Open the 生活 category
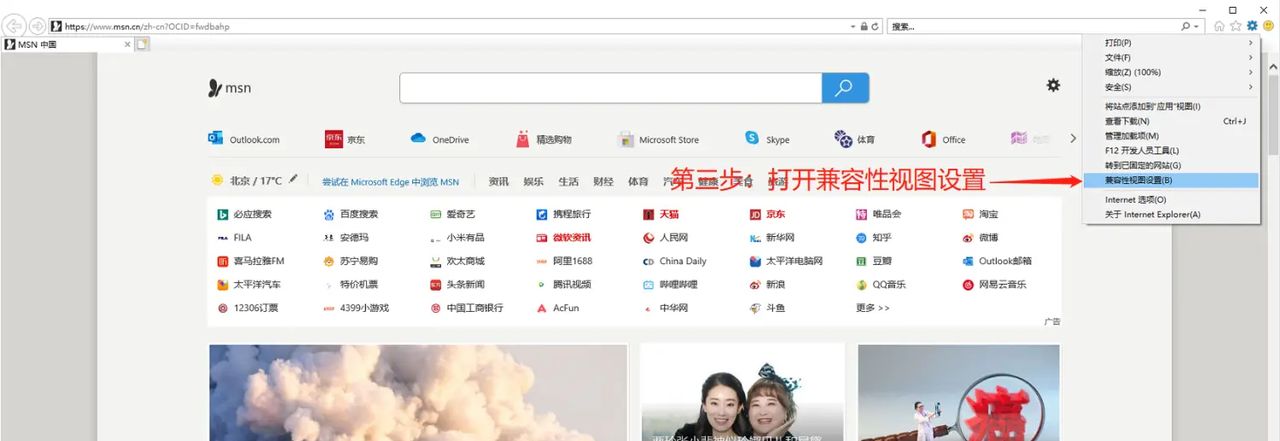This screenshot has height=441, width=1280. pos(568,182)
